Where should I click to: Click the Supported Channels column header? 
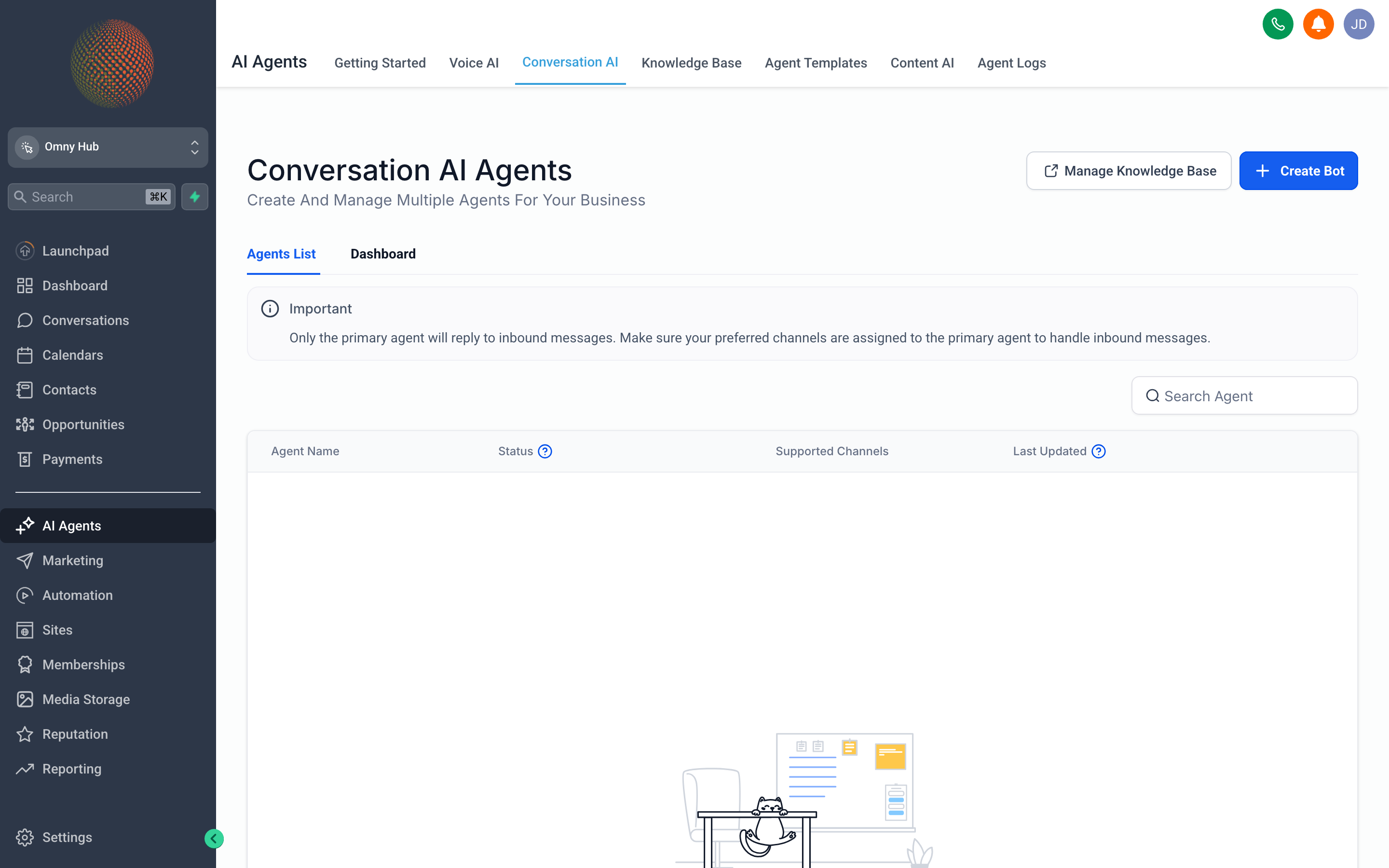coord(831,451)
